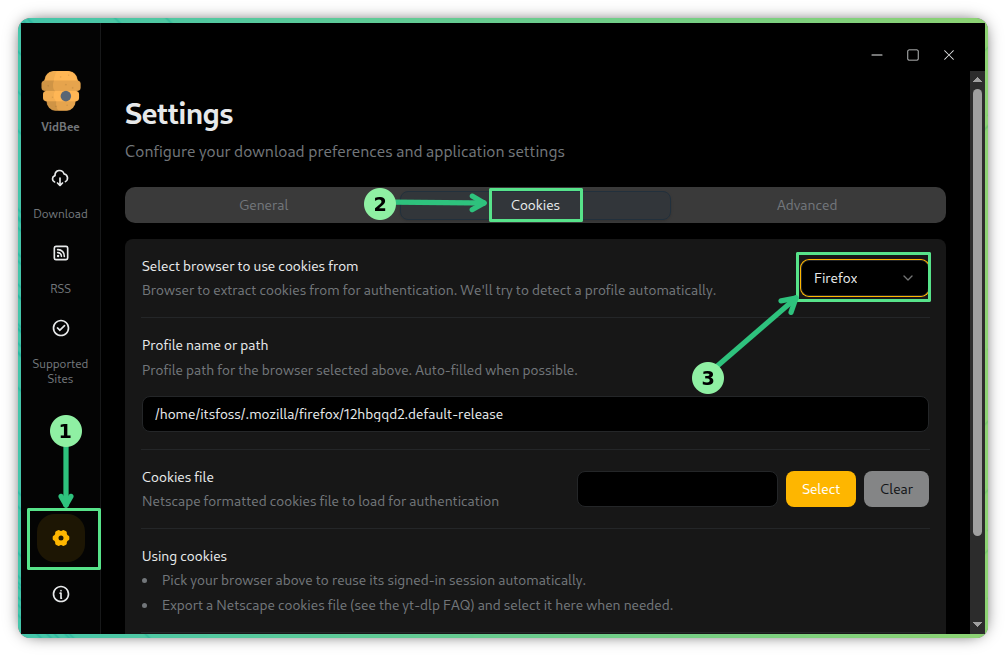The height and width of the screenshot is (656, 1006).
Task: Open the Download section icon
Action: tap(60, 179)
